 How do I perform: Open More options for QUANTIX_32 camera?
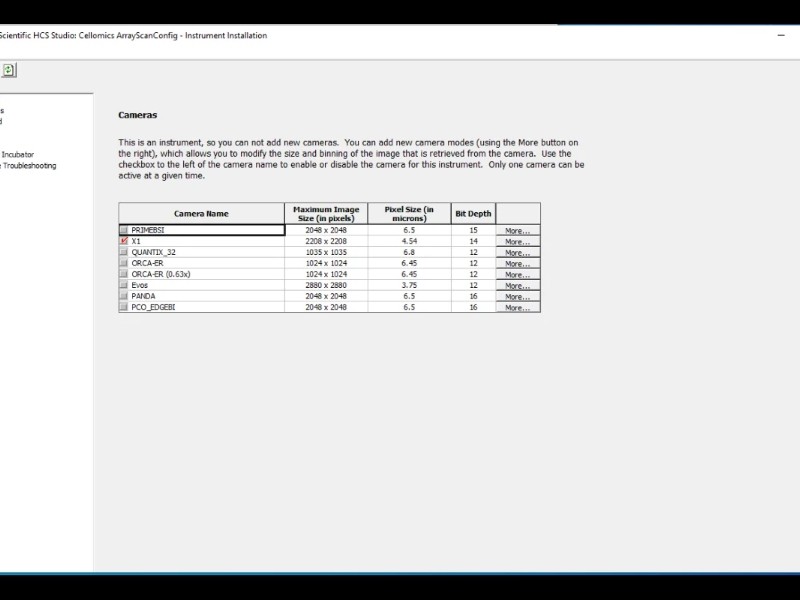[x=518, y=253]
